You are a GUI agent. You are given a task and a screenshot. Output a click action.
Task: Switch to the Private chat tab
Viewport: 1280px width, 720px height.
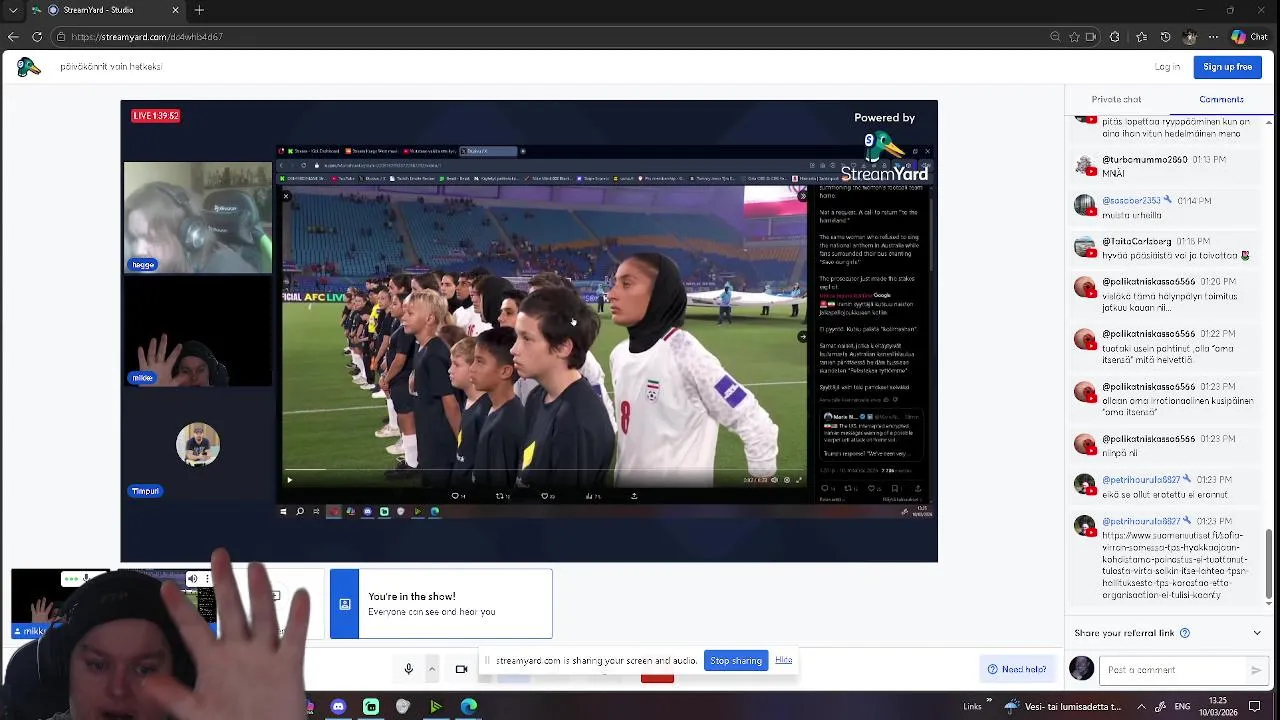[1116, 99]
